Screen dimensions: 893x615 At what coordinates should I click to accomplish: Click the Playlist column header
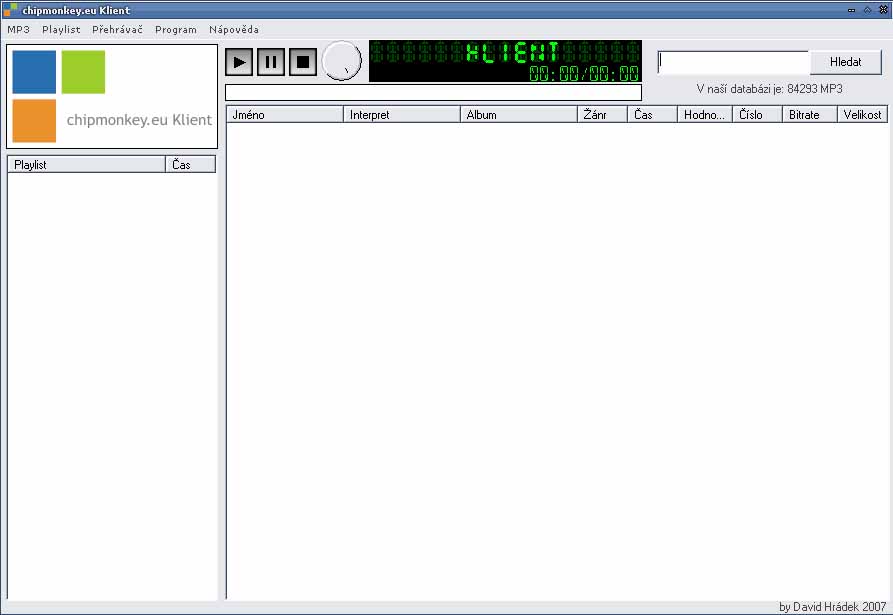(x=87, y=165)
